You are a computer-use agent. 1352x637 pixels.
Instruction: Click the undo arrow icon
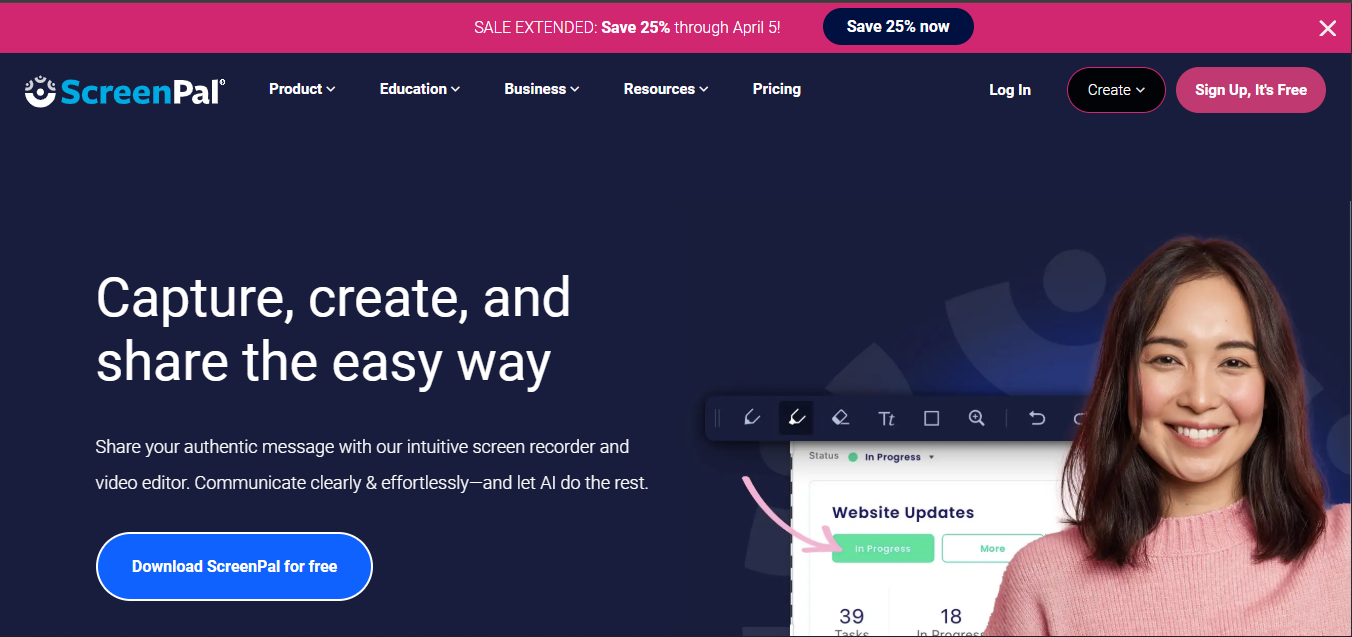(1037, 418)
